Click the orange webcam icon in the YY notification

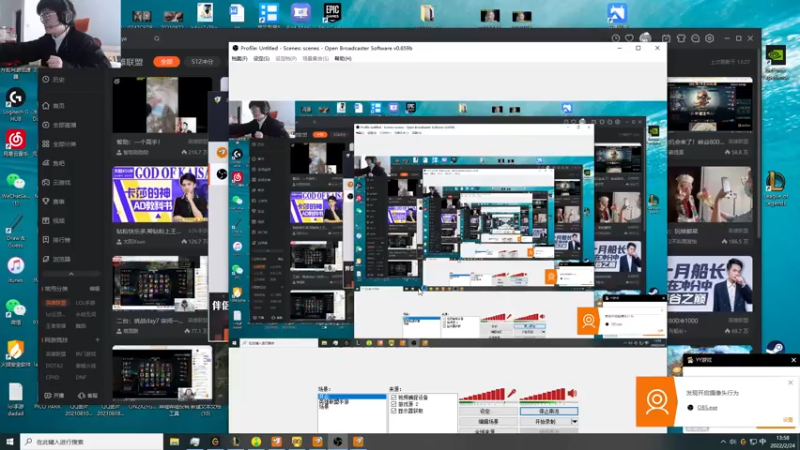click(x=656, y=402)
